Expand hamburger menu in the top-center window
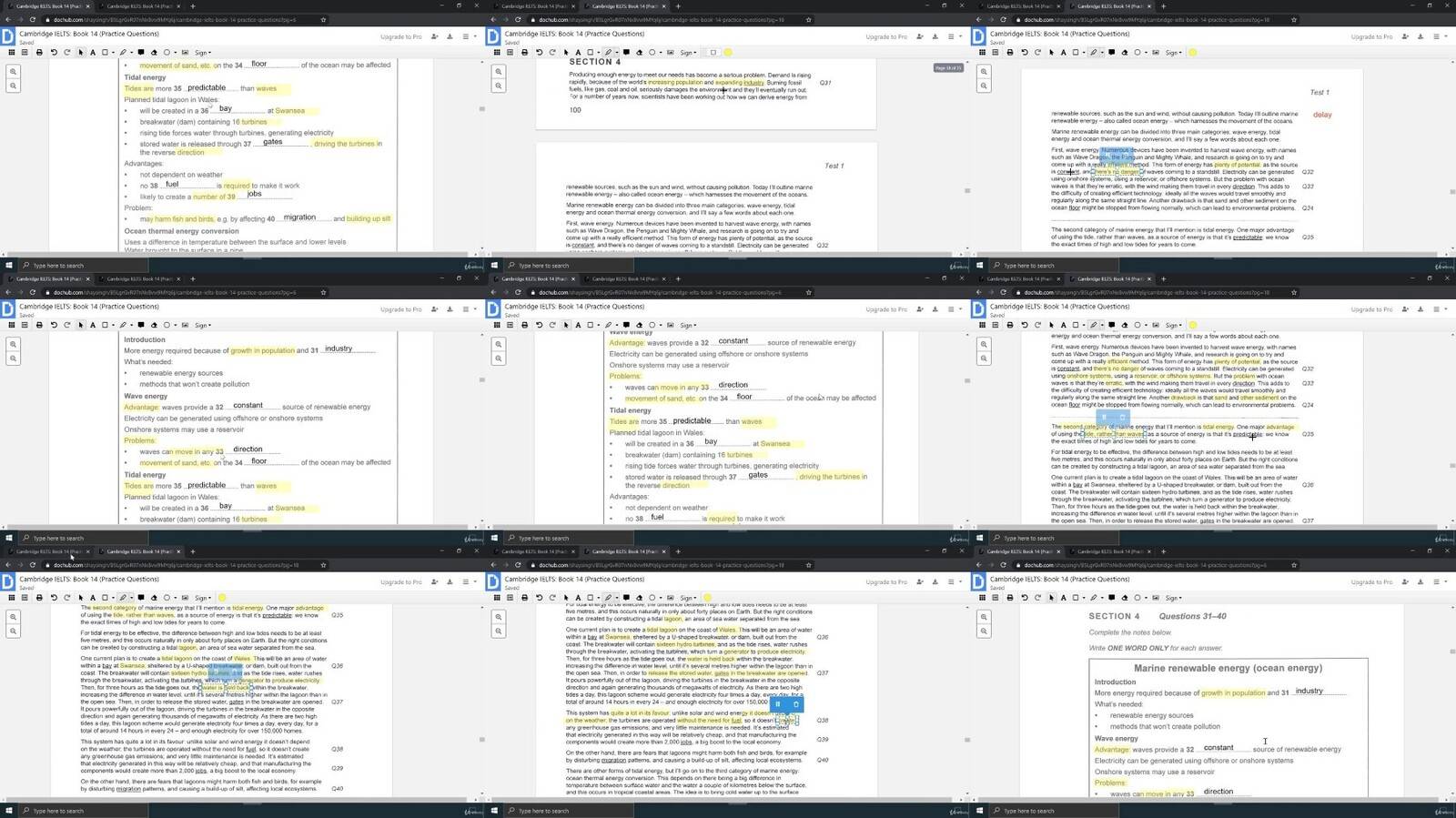The image size is (1456, 818). point(951,36)
